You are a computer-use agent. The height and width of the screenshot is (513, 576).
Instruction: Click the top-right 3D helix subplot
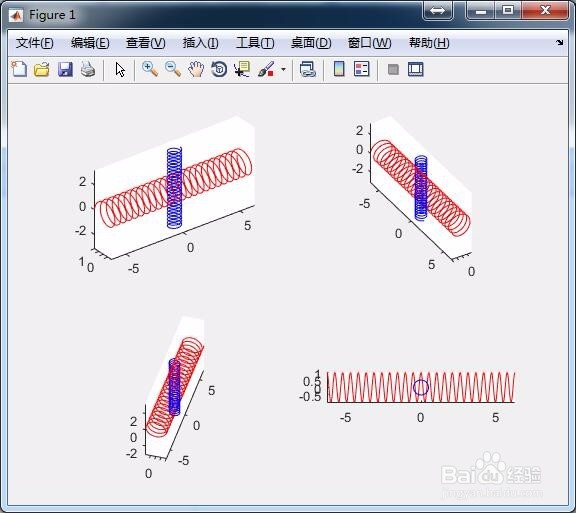pyautogui.click(x=421, y=189)
